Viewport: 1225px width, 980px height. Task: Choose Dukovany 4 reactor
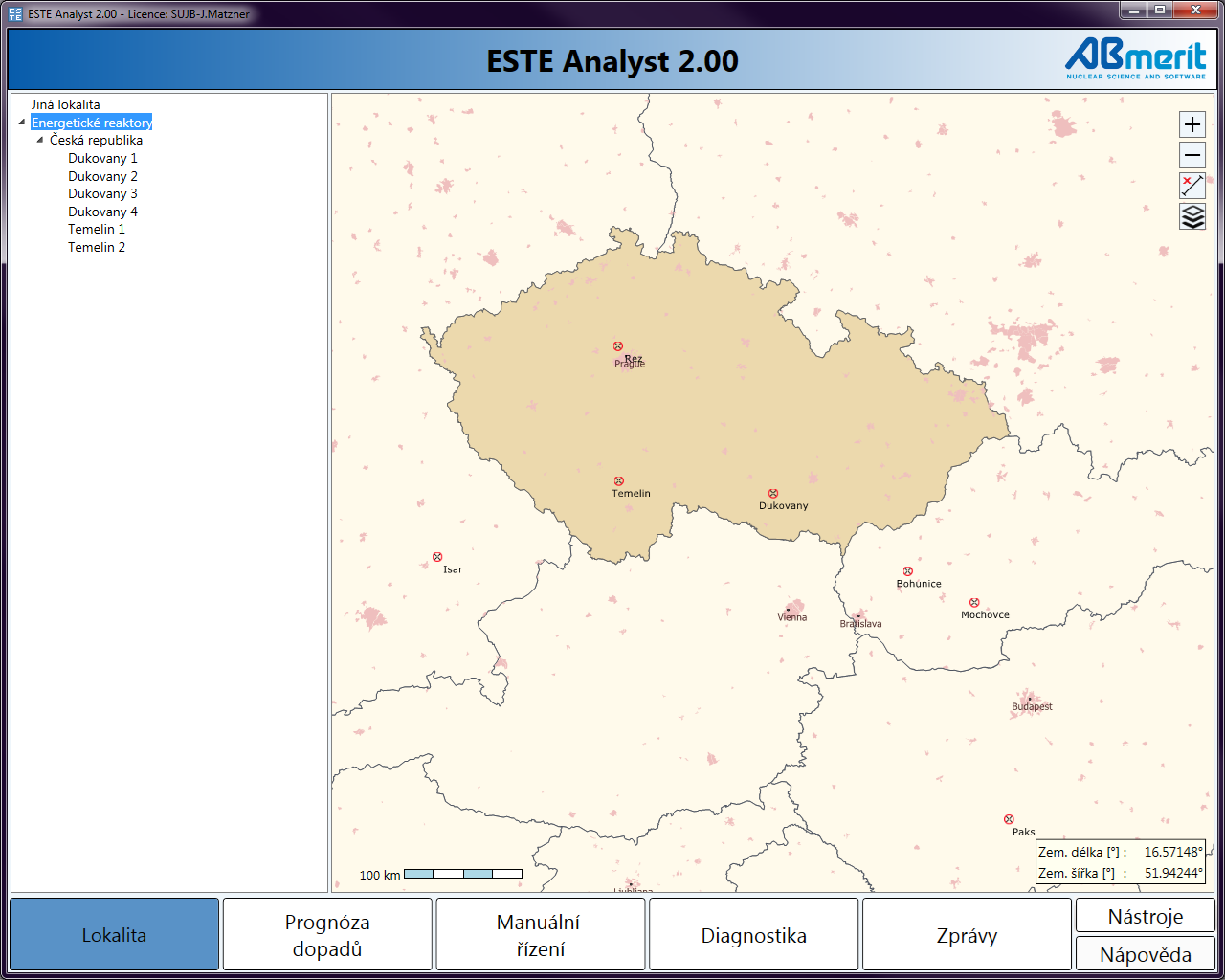point(102,212)
